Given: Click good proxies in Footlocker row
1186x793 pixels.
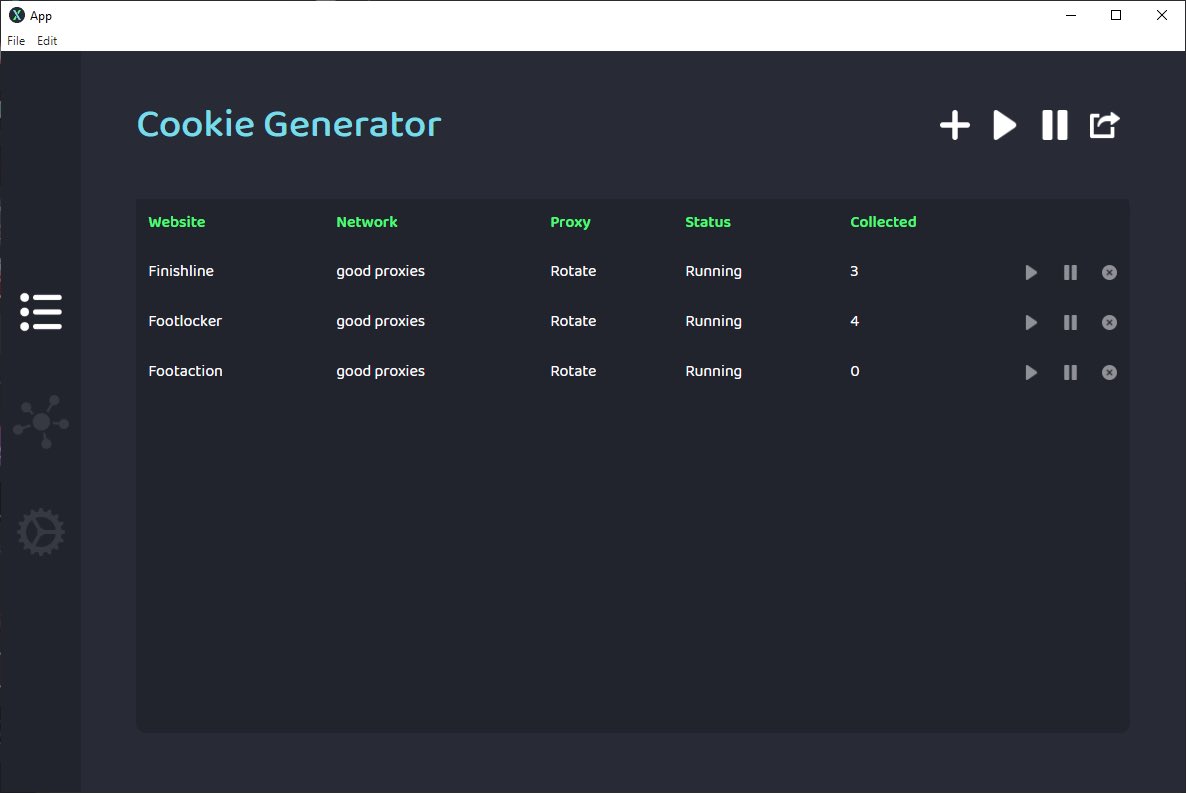Looking at the screenshot, I should click(380, 322).
